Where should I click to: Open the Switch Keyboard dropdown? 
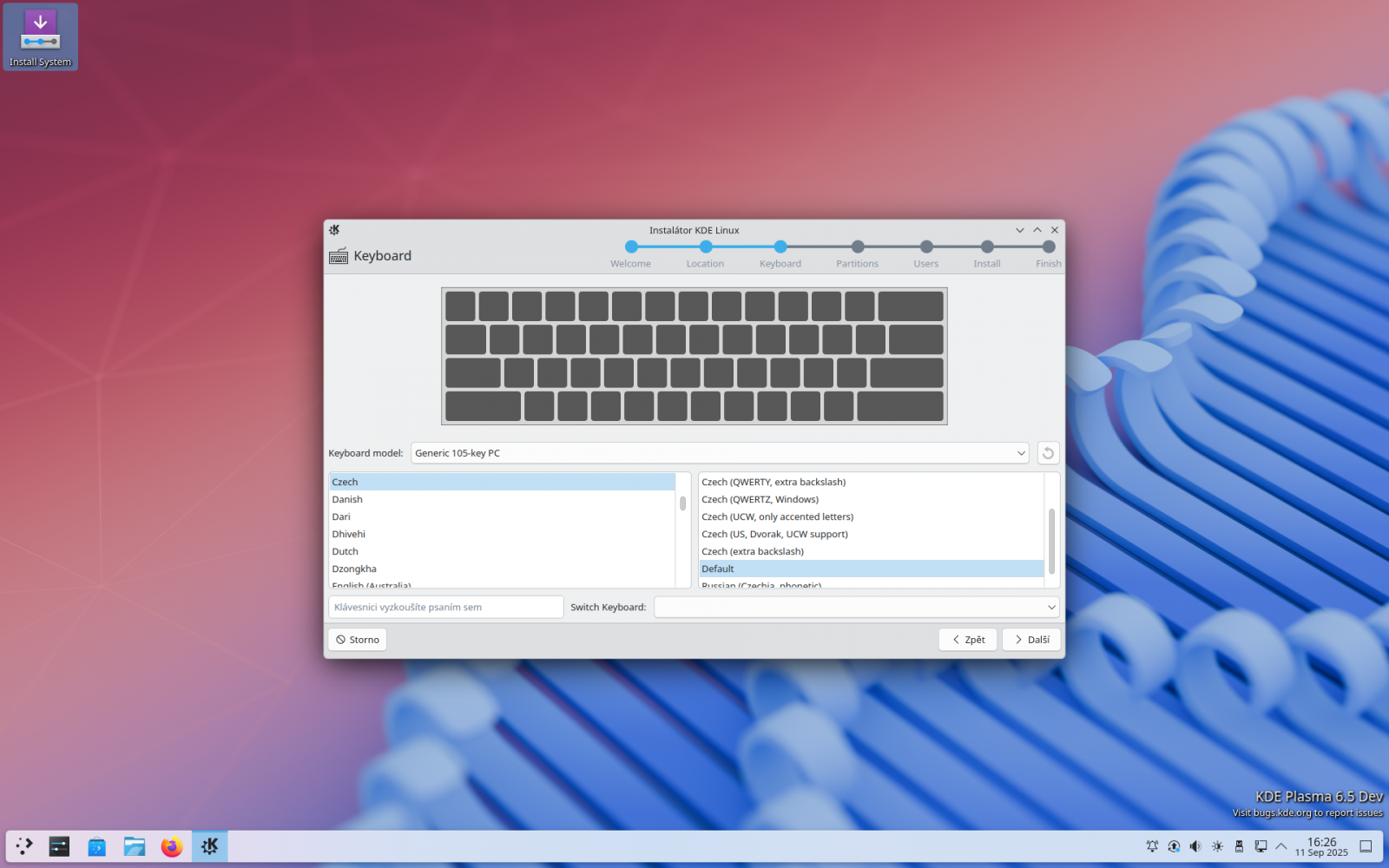click(857, 608)
